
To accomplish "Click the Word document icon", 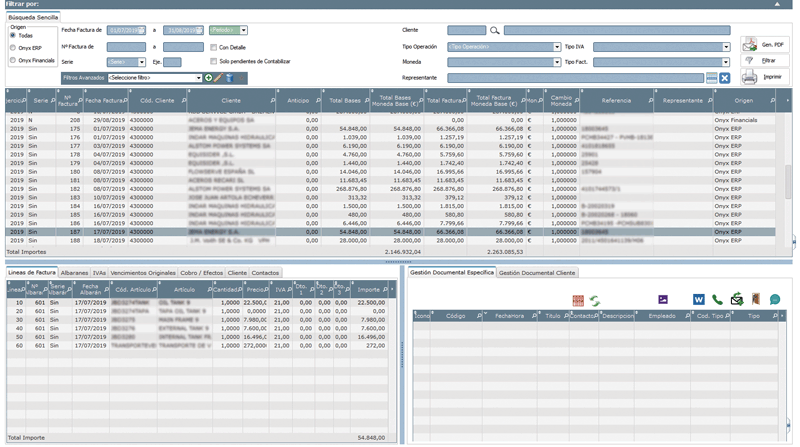I will 699,299.
